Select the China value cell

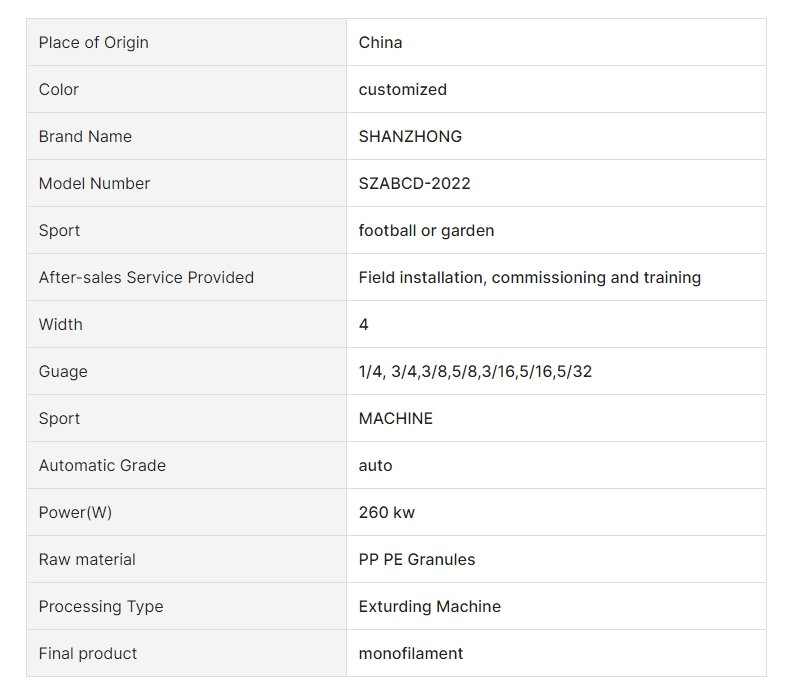pyautogui.click(x=556, y=42)
